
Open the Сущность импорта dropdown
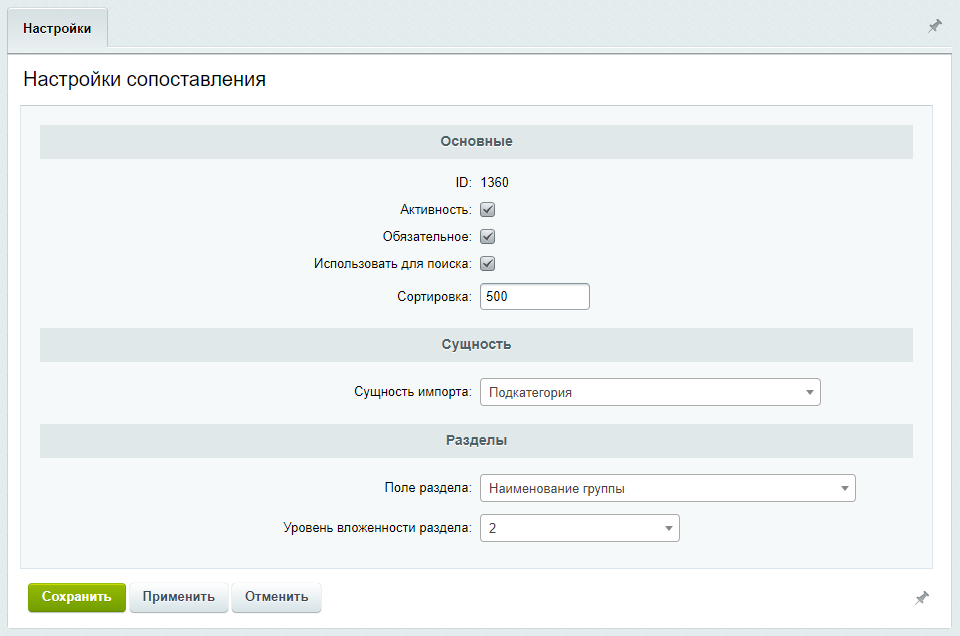click(x=650, y=392)
